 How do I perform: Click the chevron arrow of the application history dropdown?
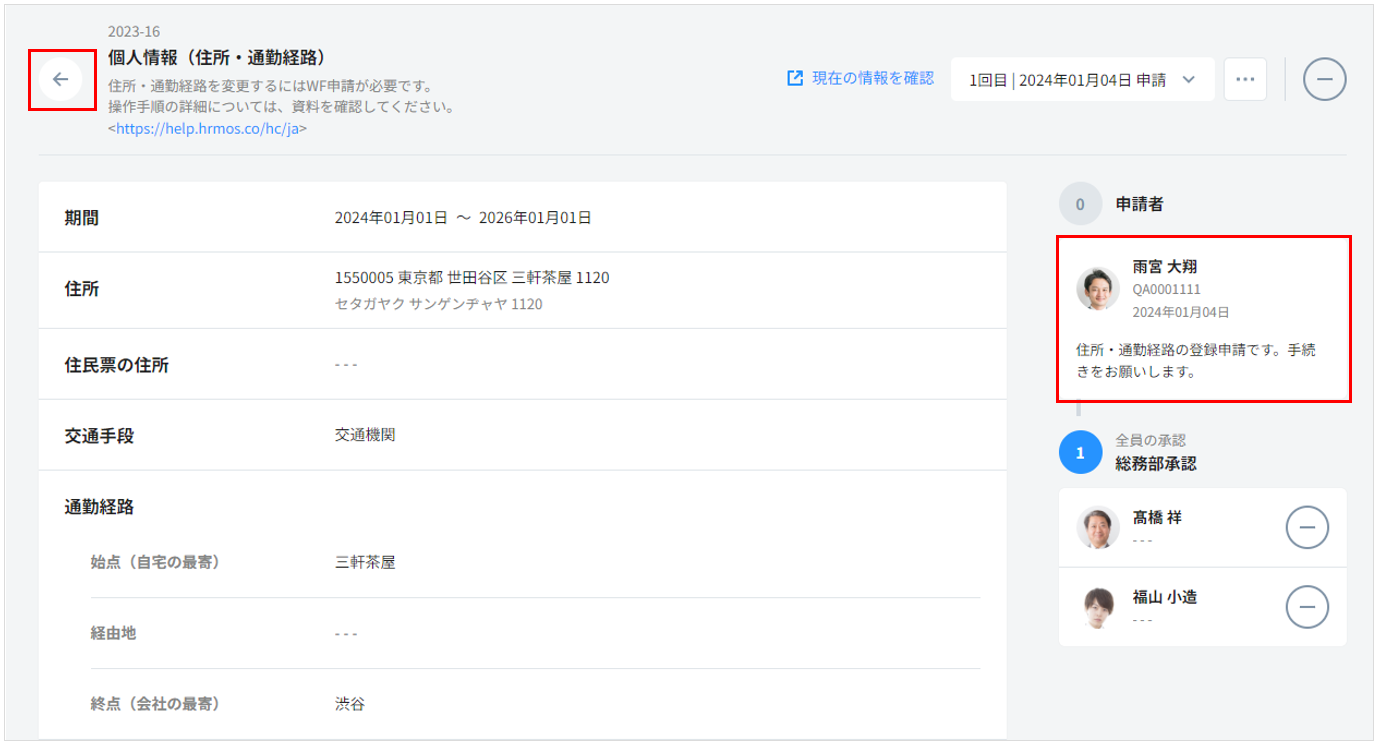1189,80
